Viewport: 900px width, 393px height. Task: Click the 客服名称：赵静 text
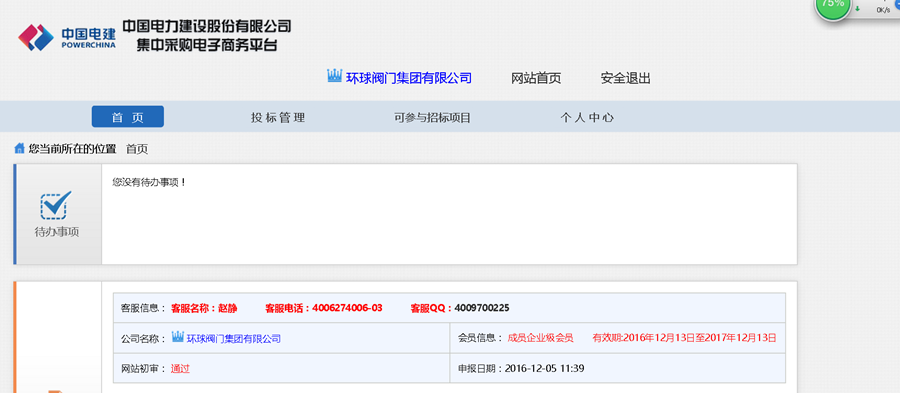pos(204,308)
